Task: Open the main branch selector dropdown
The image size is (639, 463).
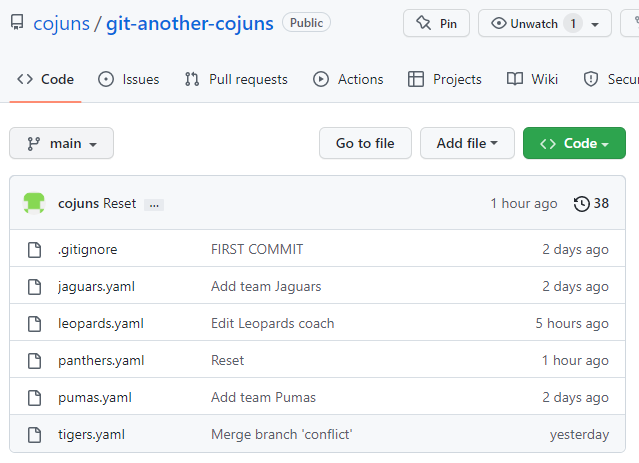Action: pyautogui.click(x=62, y=143)
